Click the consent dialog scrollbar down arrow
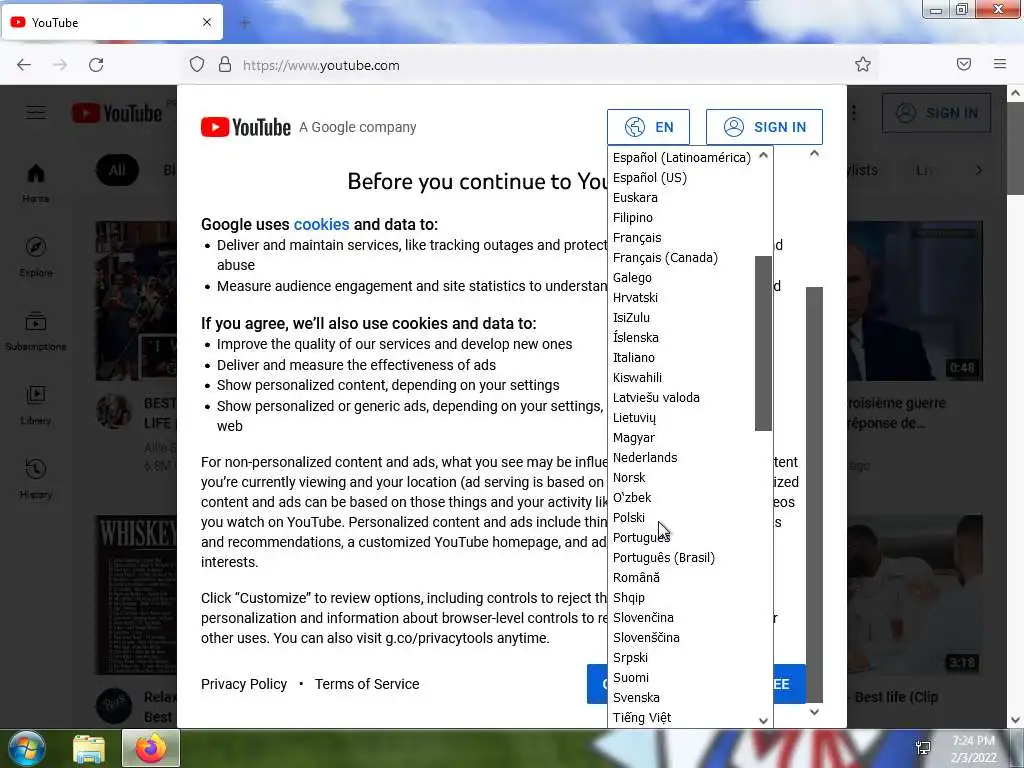 [814, 712]
